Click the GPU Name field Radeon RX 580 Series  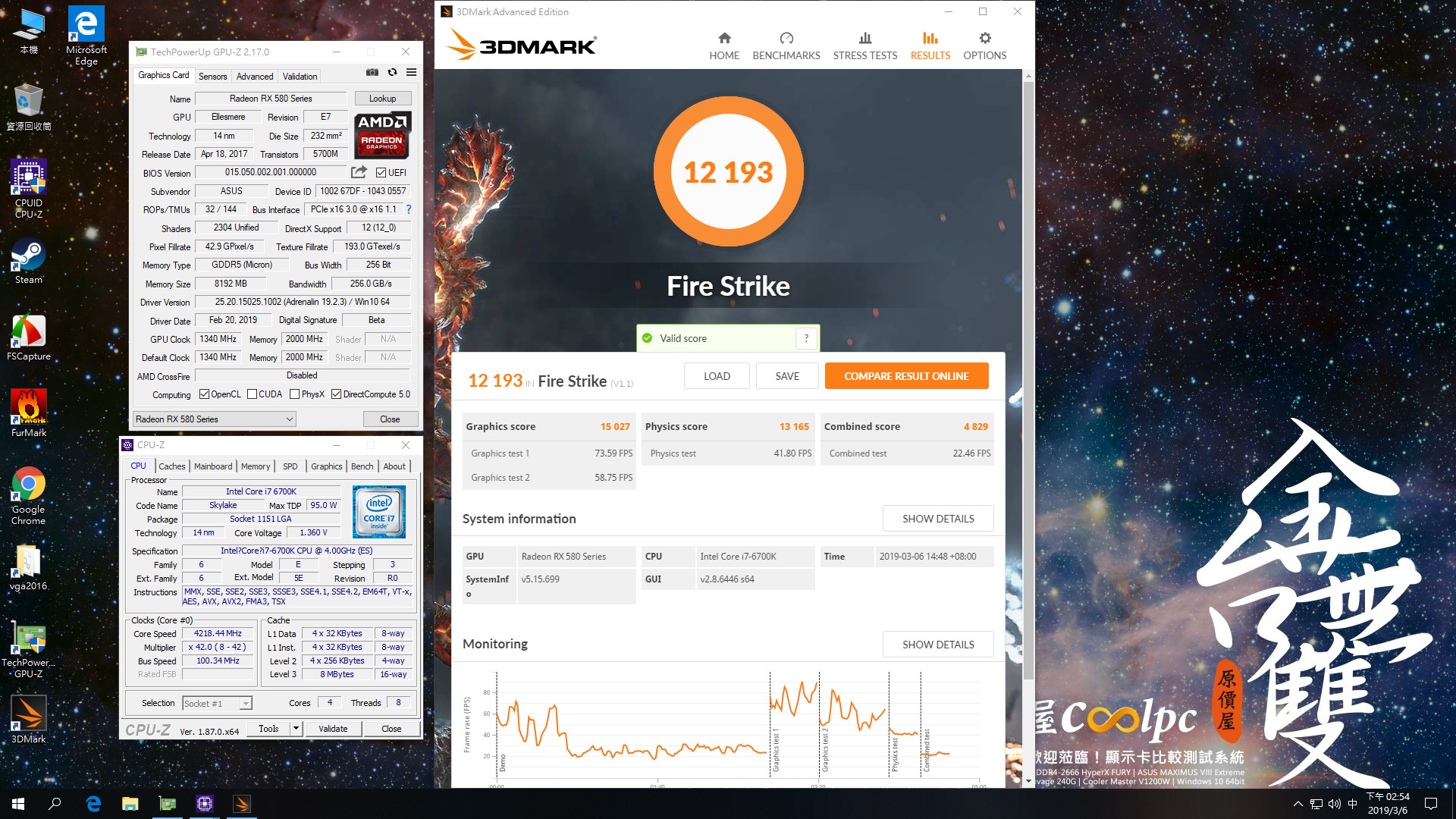pyautogui.click(x=271, y=99)
